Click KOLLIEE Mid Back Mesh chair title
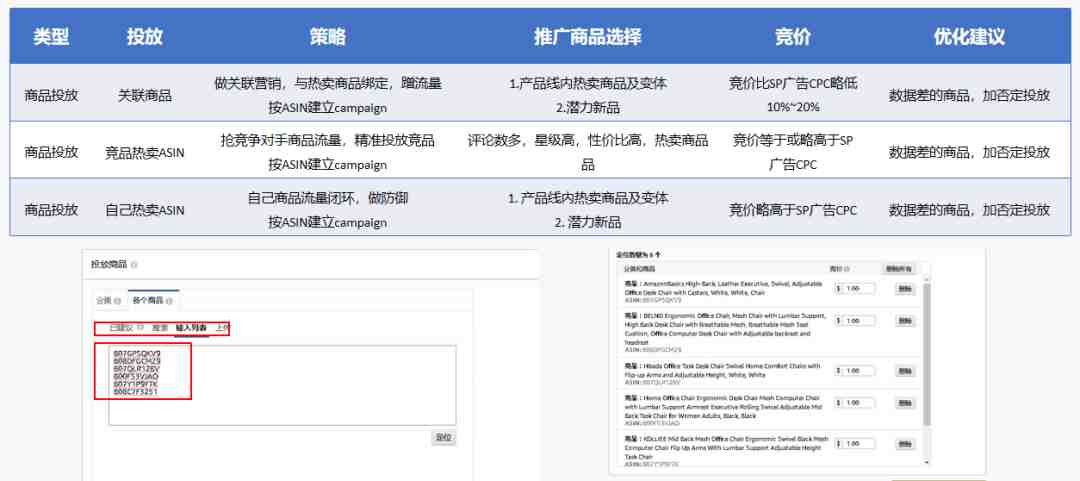This screenshot has height=481, width=1080. (x=727, y=448)
